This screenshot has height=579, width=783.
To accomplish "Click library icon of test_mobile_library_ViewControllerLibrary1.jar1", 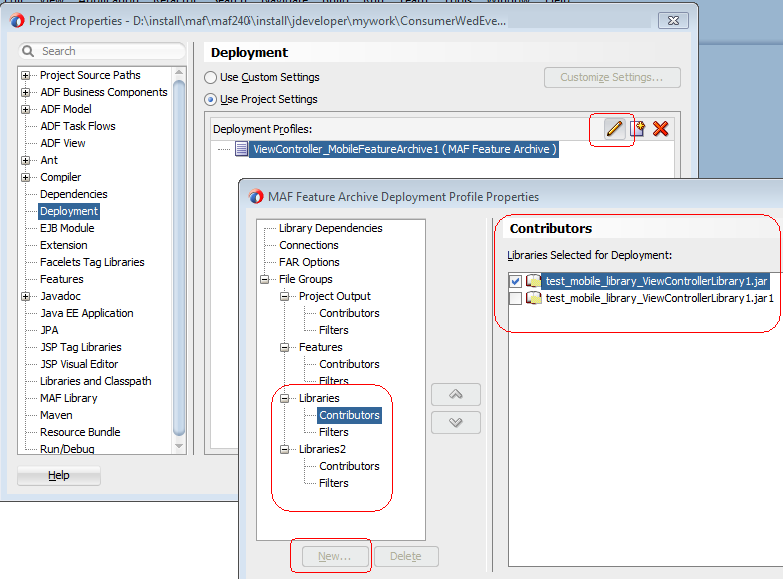I will 534,298.
